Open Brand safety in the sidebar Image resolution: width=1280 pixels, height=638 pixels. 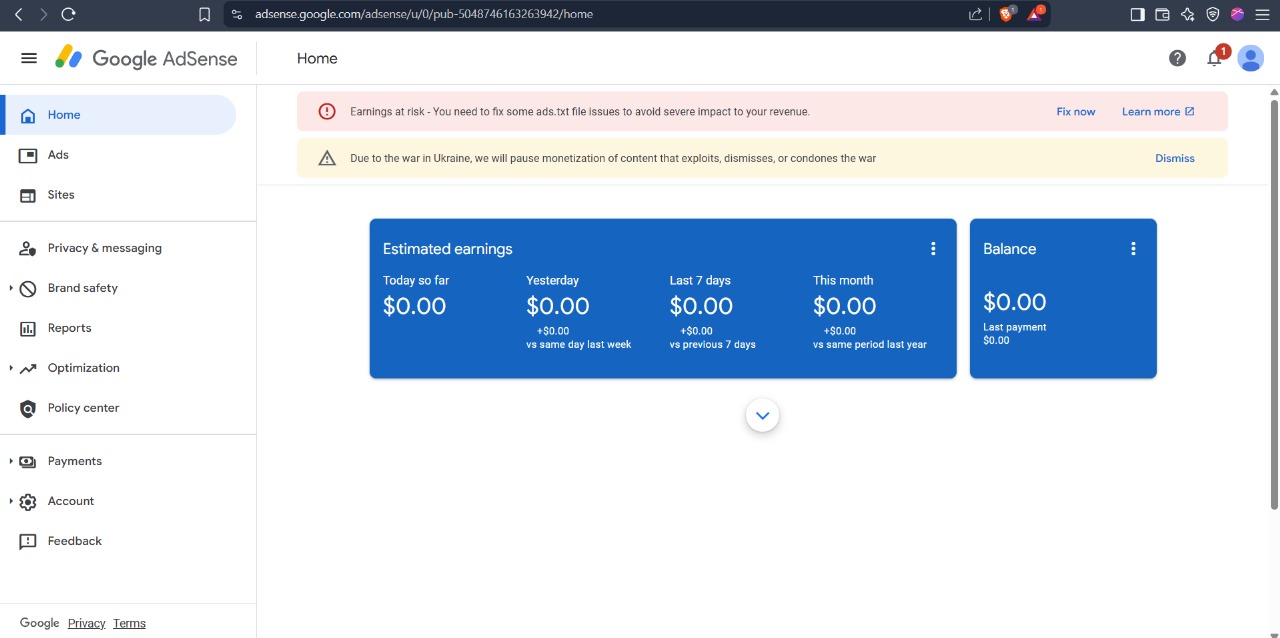click(x=118, y=288)
